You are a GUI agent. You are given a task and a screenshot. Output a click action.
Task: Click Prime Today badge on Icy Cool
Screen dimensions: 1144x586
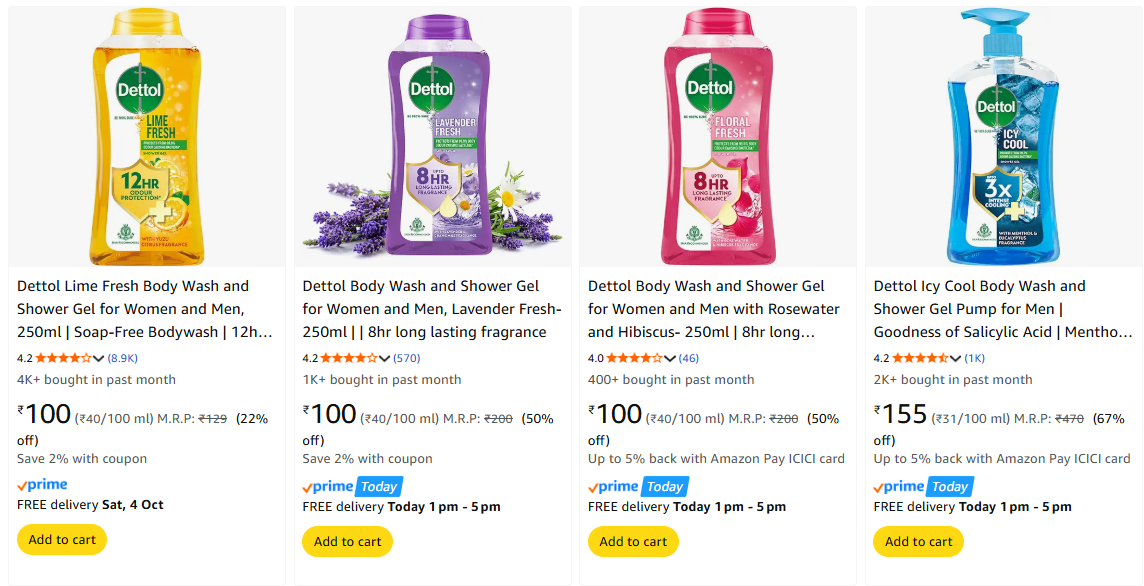922,487
